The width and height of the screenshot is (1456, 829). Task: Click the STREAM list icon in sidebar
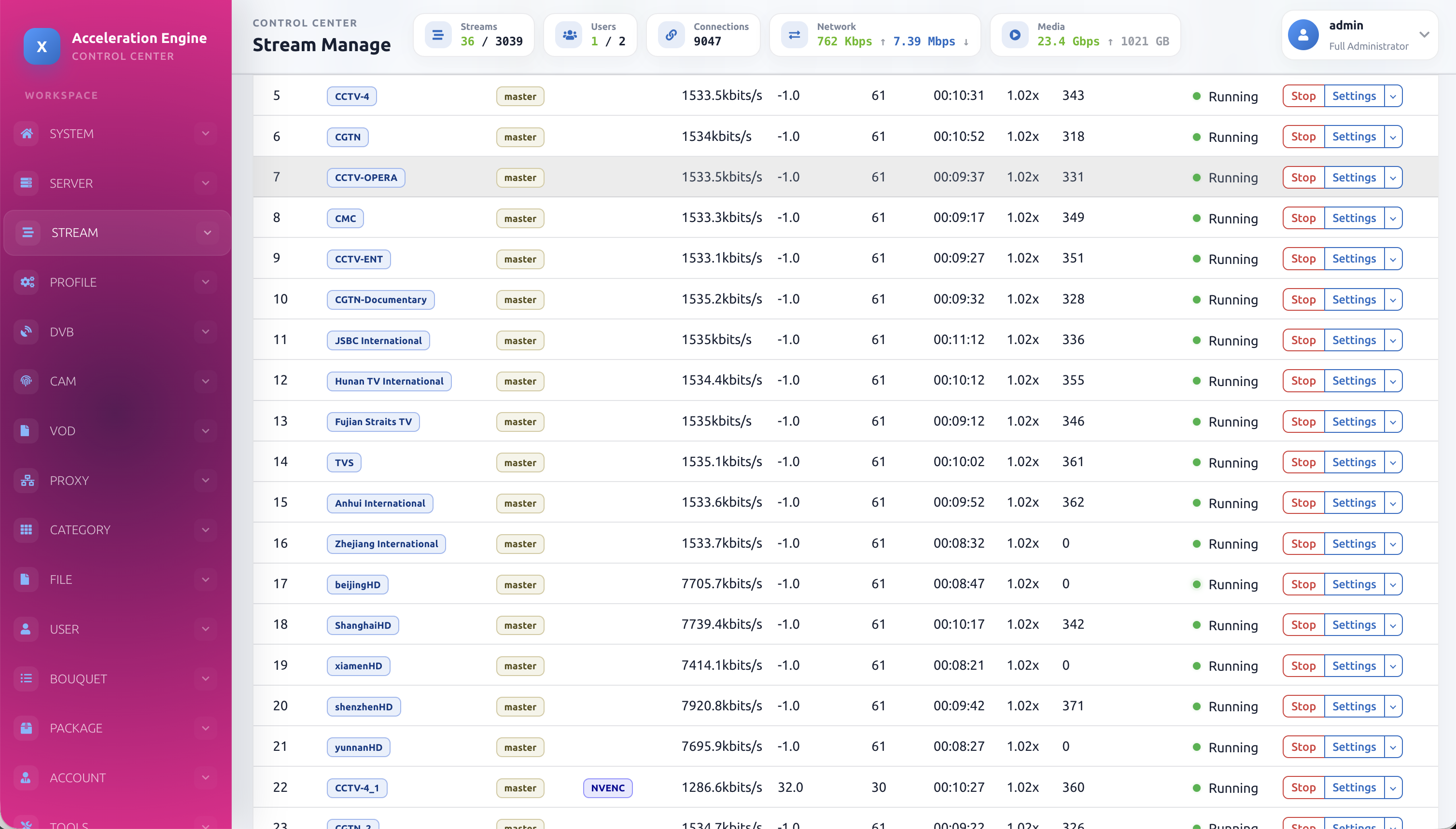tap(28, 232)
